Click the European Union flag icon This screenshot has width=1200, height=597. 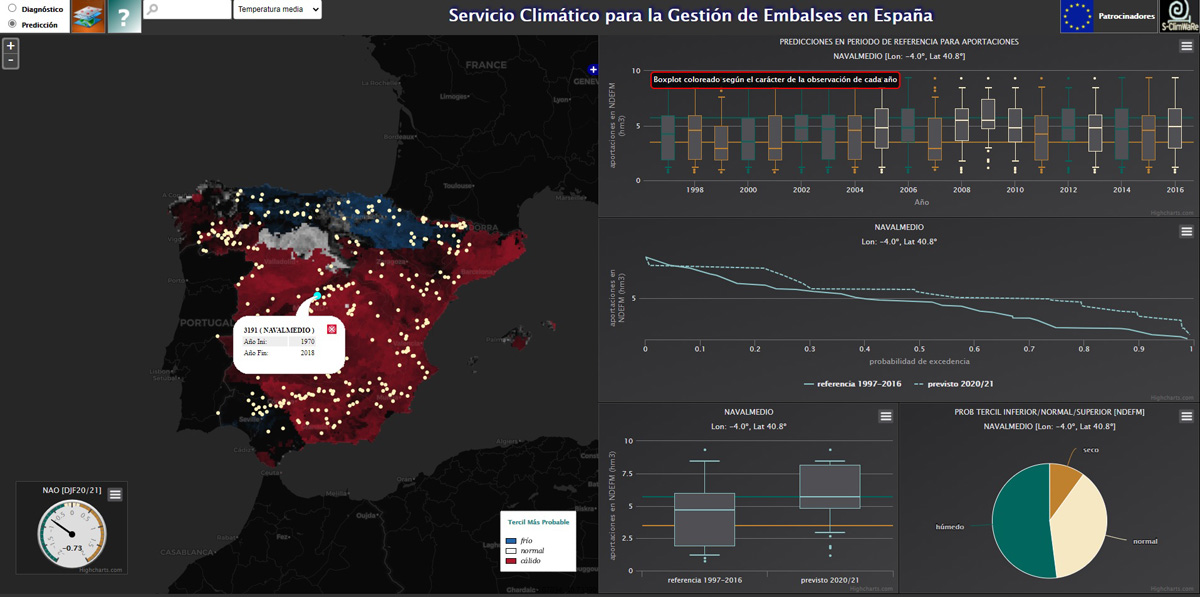click(1077, 16)
